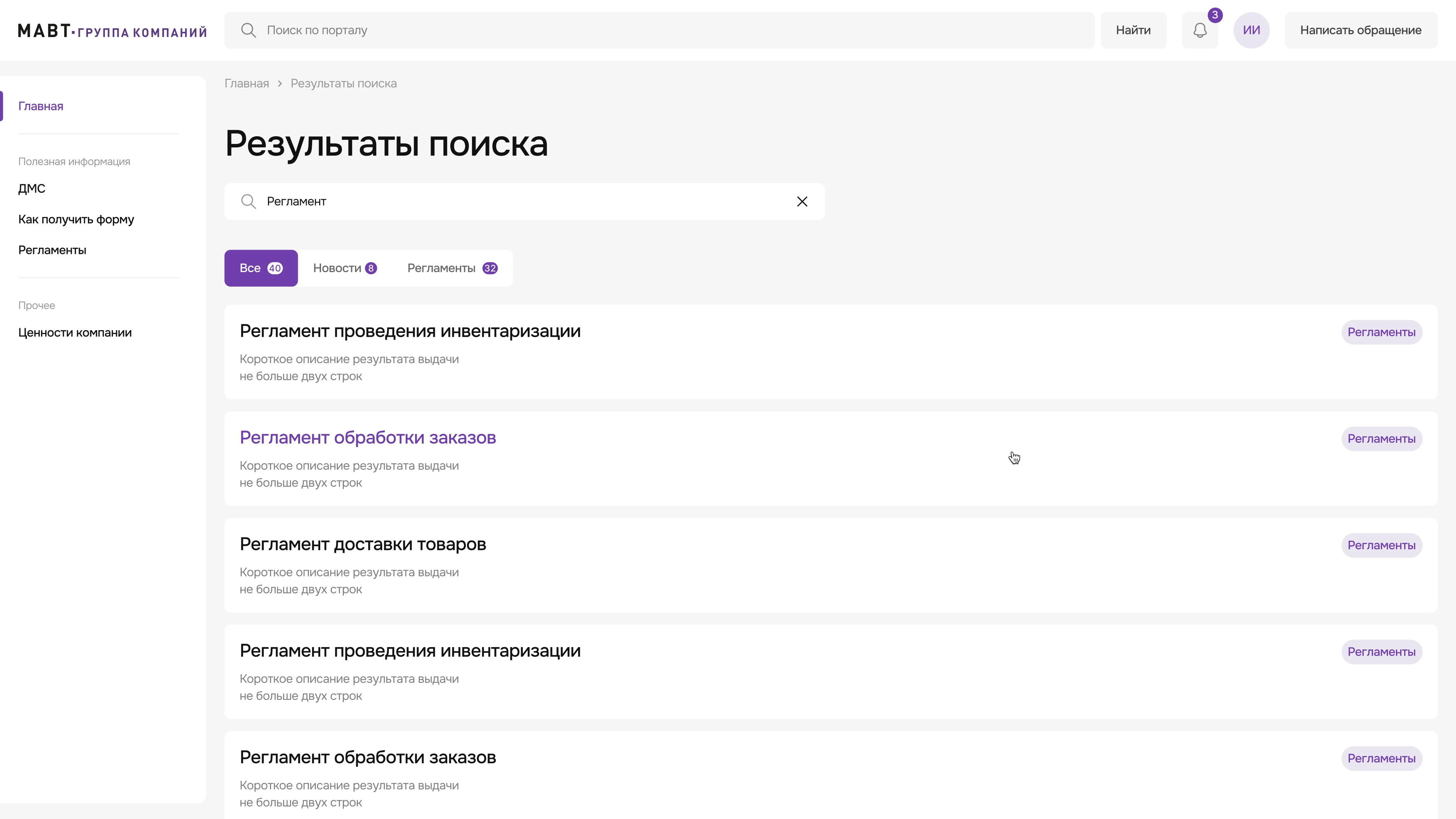Click description under Регламент доставки товаров

[x=349, y=581]
